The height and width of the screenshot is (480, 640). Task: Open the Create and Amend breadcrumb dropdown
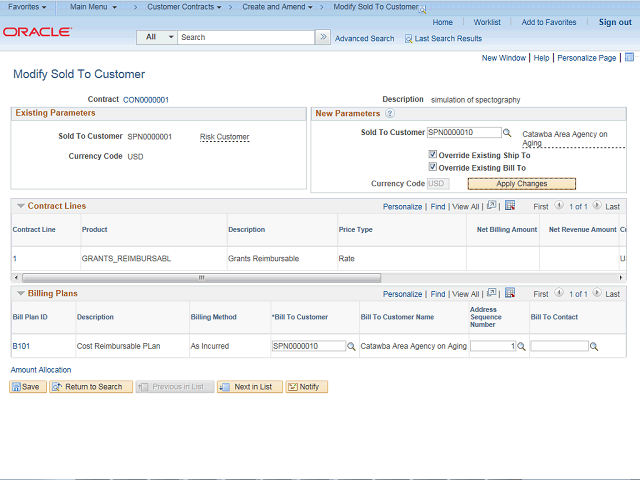277,7
